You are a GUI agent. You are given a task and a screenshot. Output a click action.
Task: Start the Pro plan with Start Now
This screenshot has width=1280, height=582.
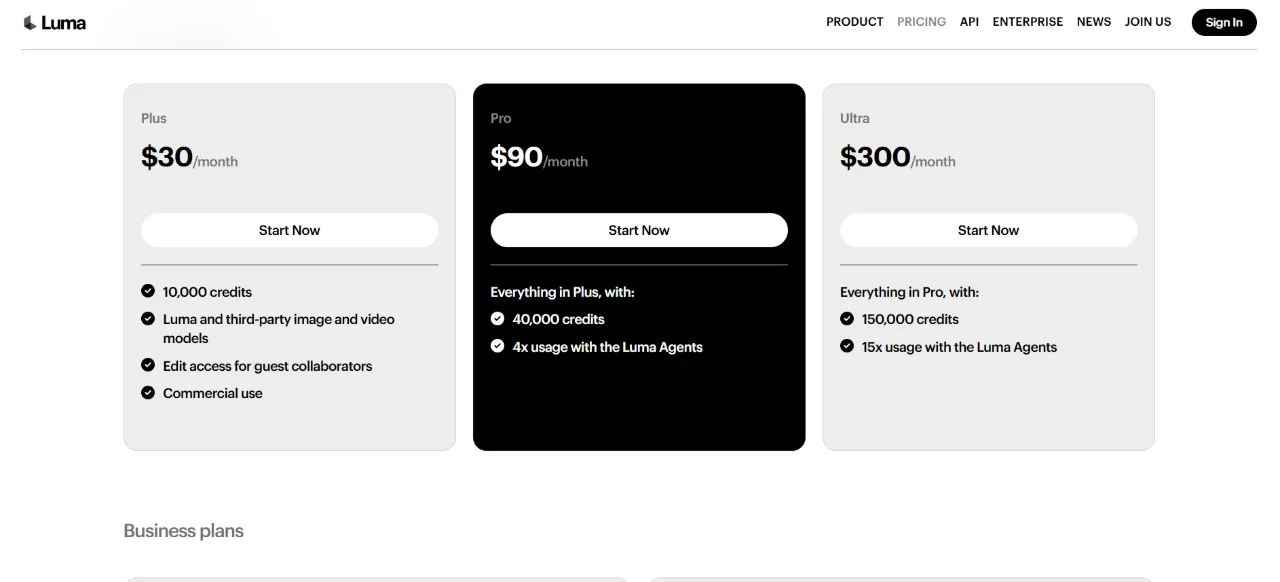point(639,230)
